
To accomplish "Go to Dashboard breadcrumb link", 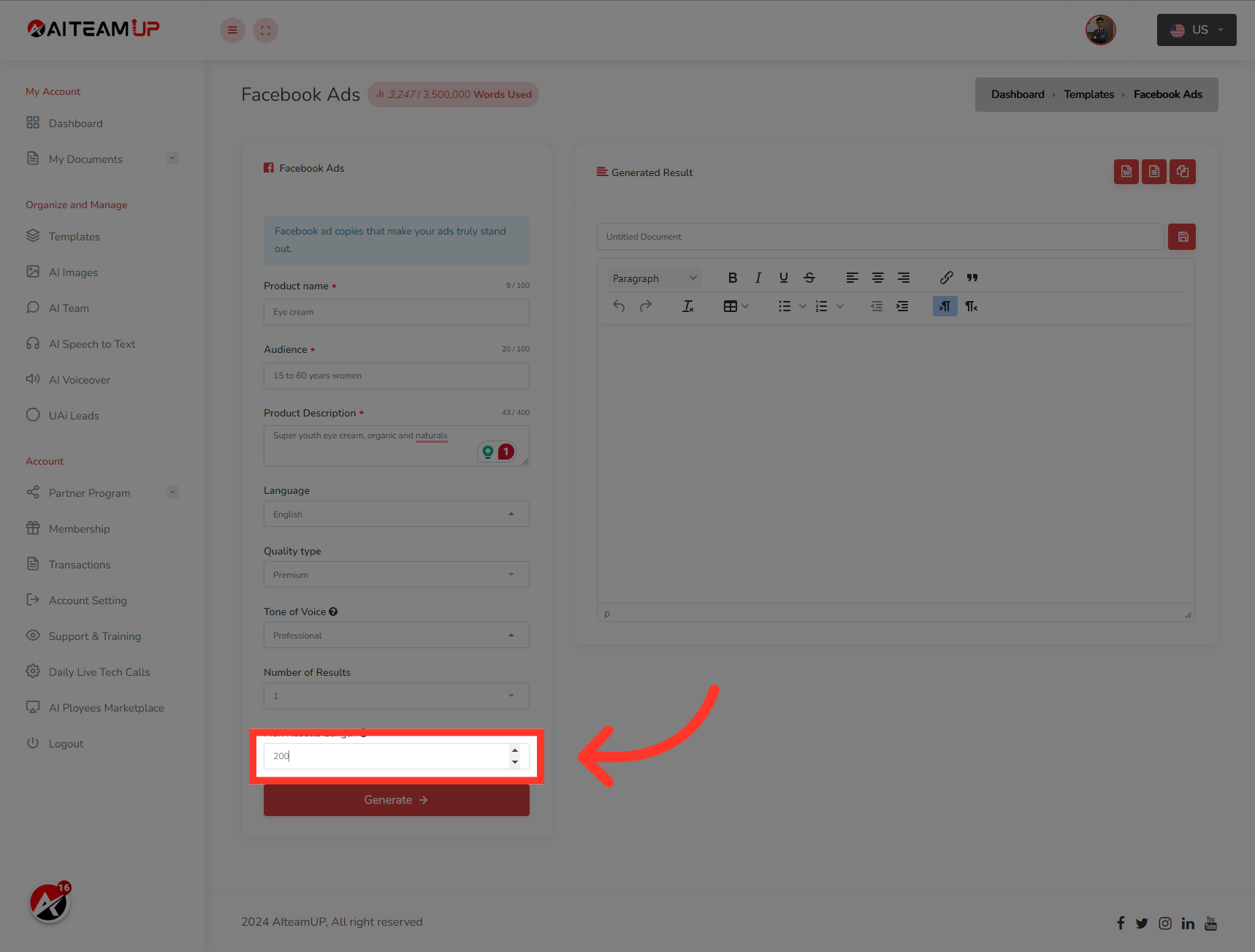I will coord(1018,94).
